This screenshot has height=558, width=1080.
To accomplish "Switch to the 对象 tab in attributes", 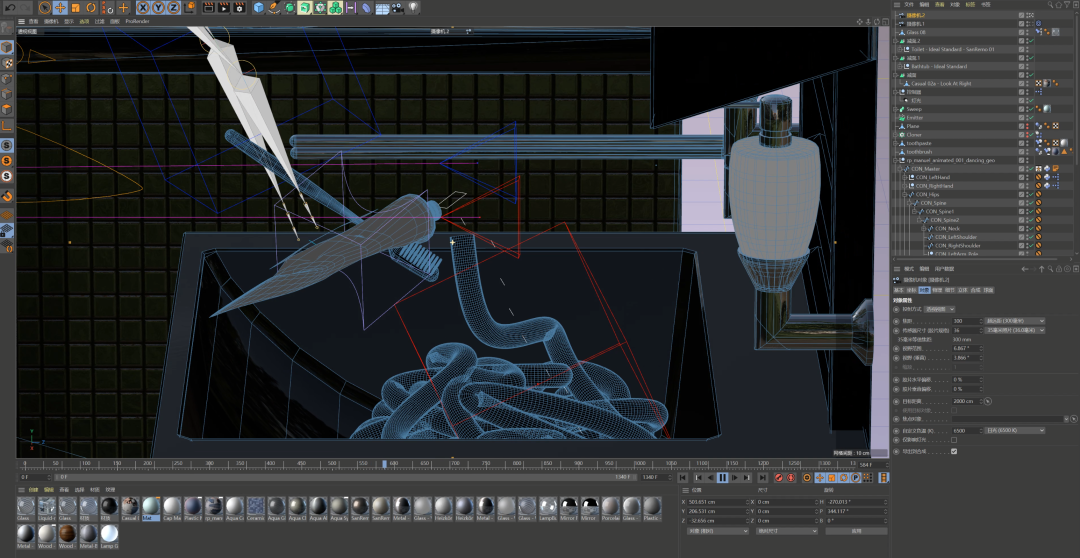I will coord(924,290).
